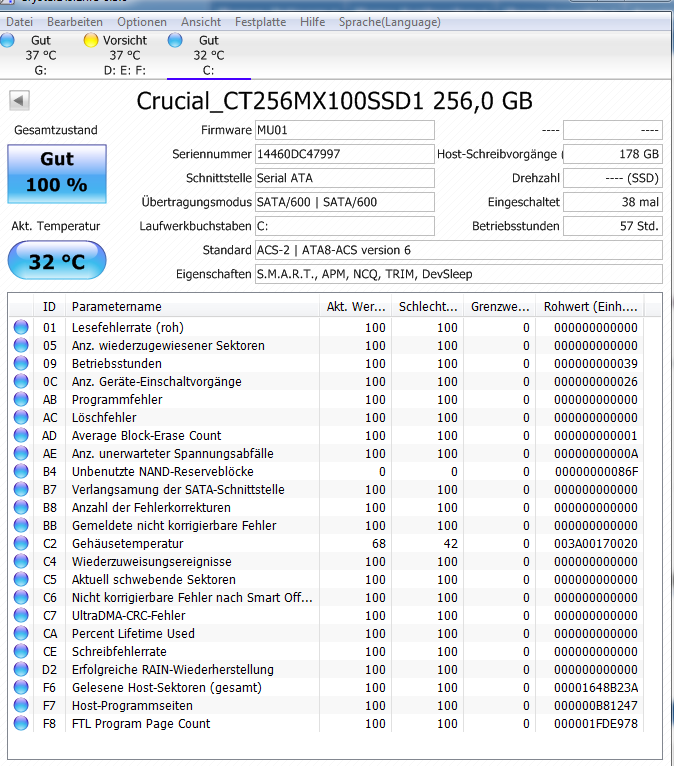Click Übertragungsmodus field SATA/600 | SATA/600
The image size is (674, 766).
point(345,202)
